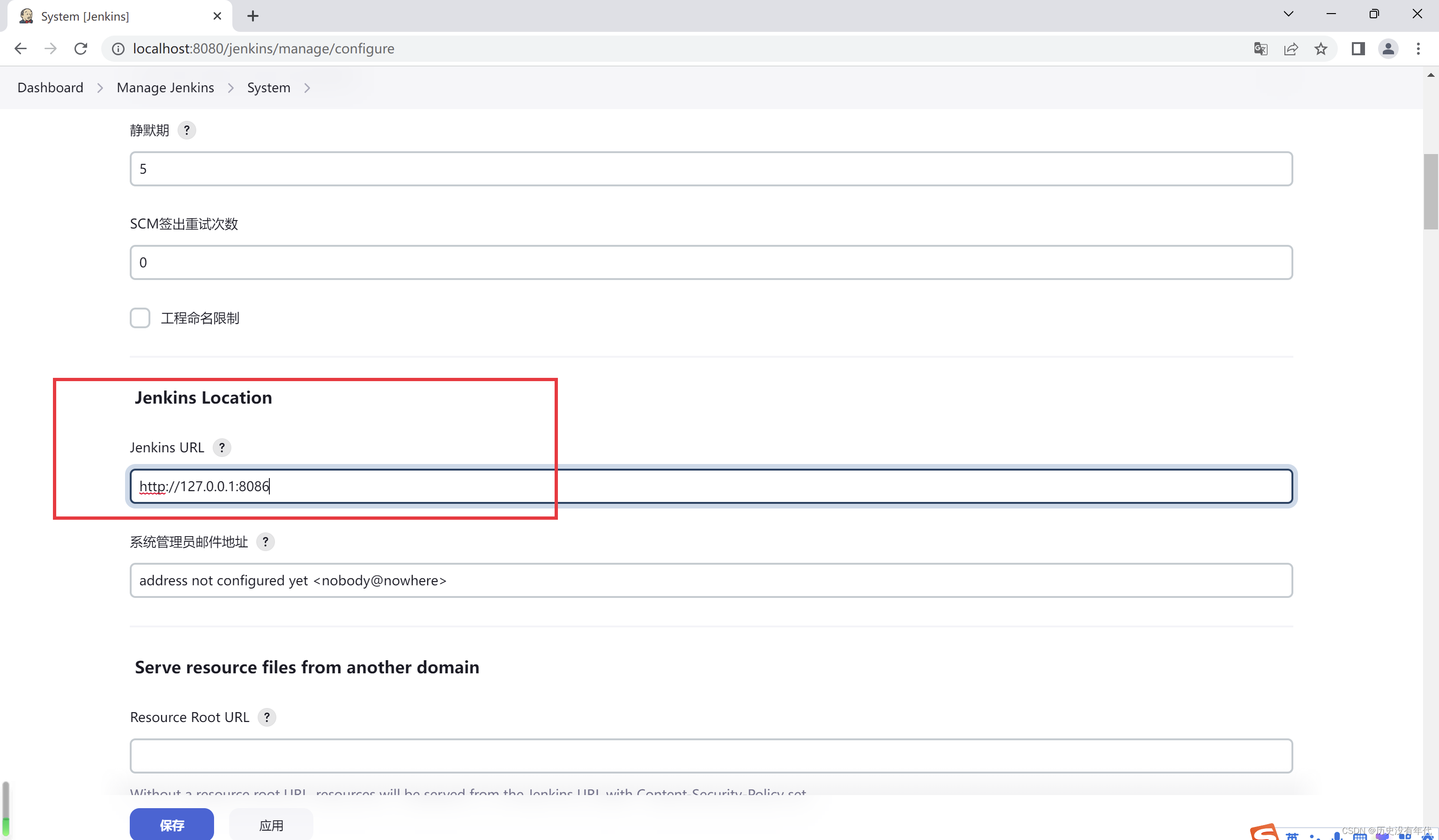The image size is (1439, 840).
Task: Click the 保存 button
Action: (x=171, y=824)
